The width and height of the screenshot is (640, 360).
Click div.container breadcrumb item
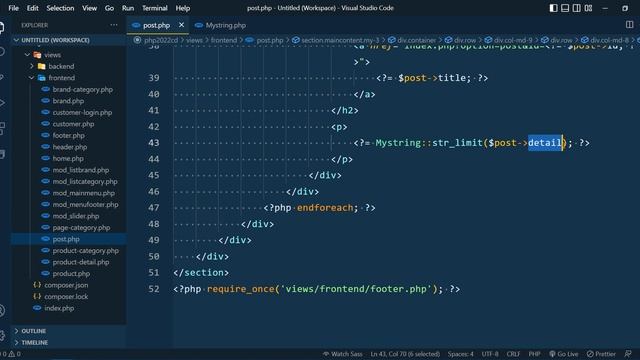point(416,40)
